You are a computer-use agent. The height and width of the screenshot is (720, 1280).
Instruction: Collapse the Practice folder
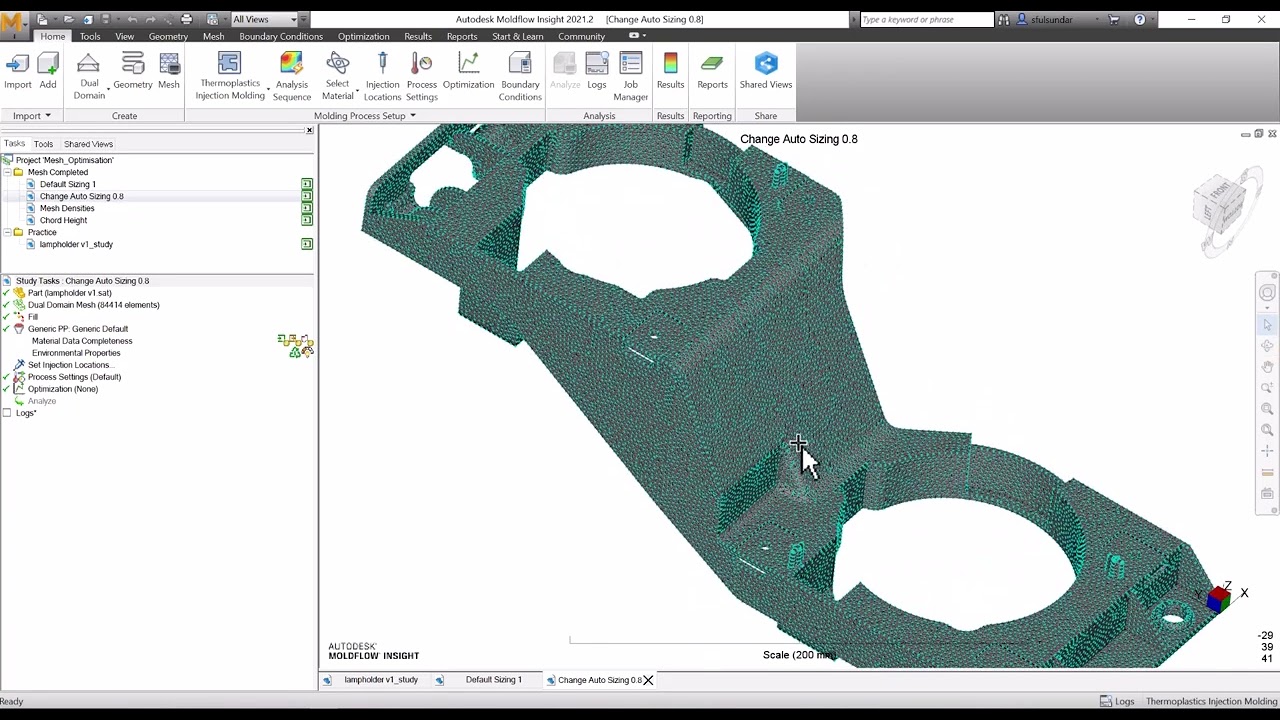tap(6, 232)
